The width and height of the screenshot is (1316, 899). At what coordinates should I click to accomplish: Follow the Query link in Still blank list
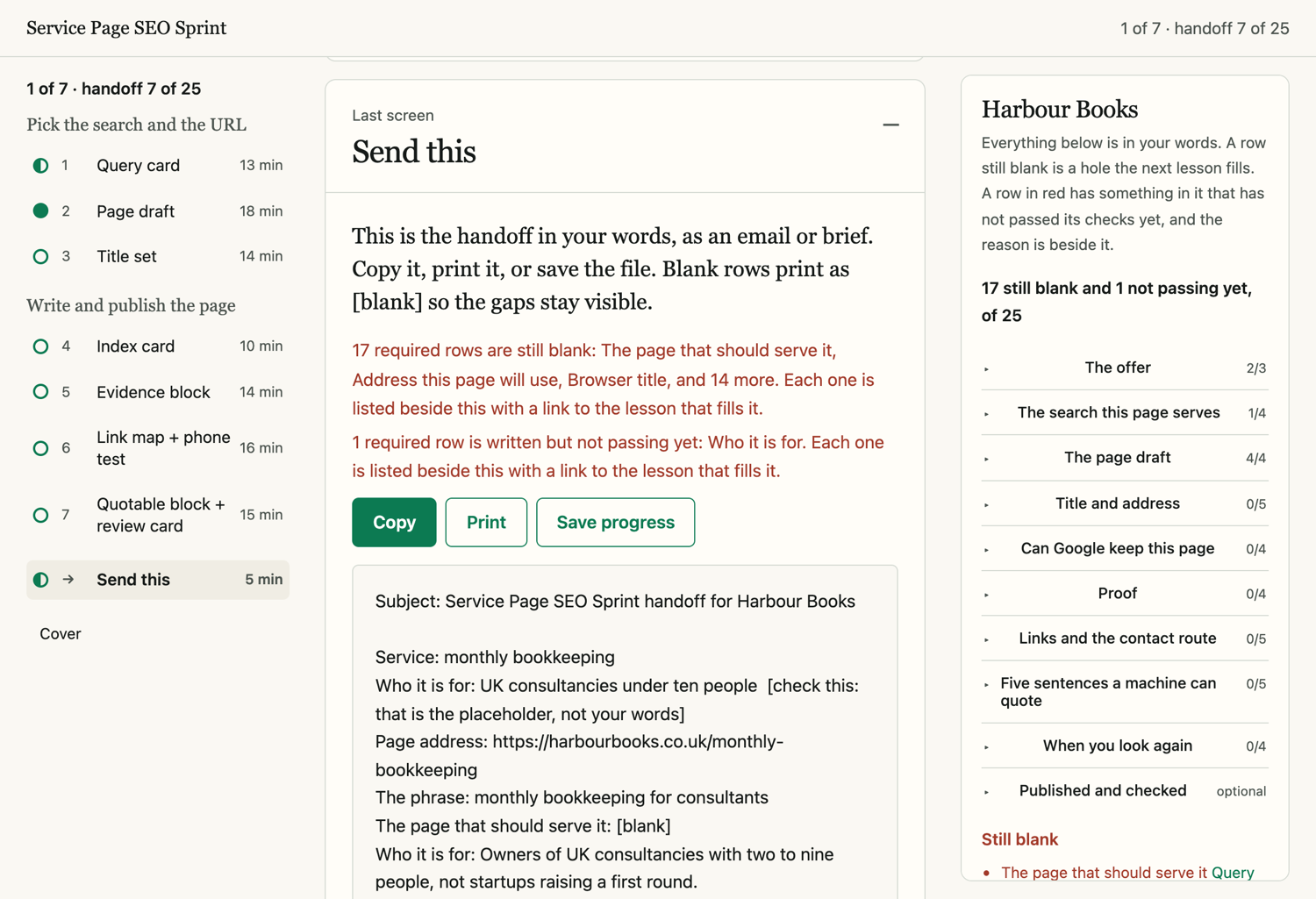point(1233,872)
